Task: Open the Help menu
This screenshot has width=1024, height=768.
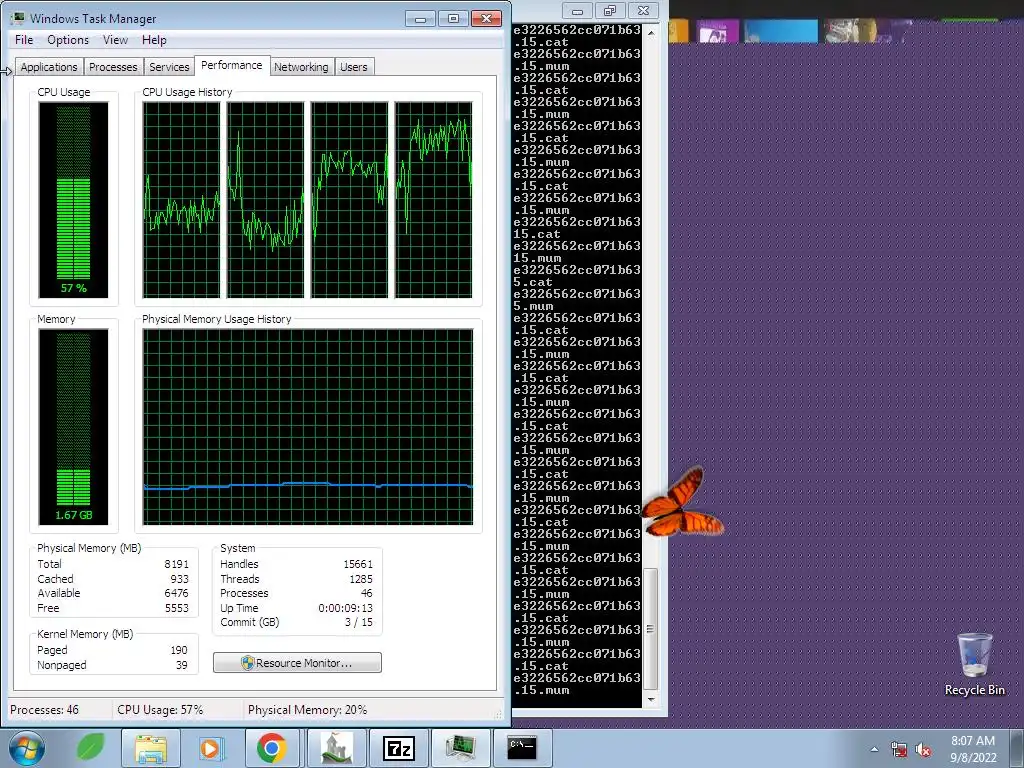Action: tap(154, 40)
